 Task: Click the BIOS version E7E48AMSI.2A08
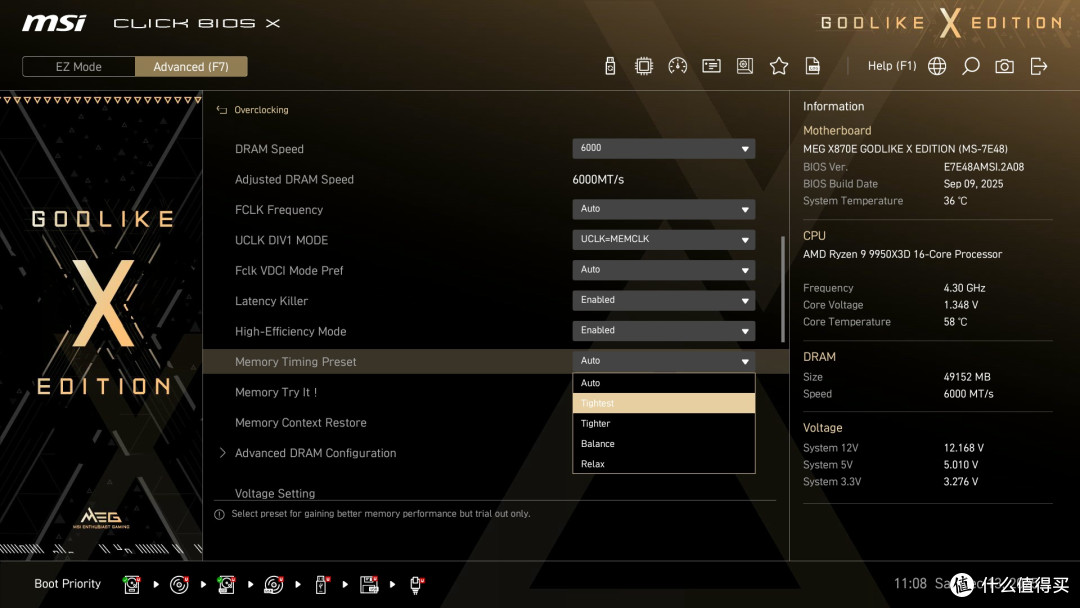point(984,167)
